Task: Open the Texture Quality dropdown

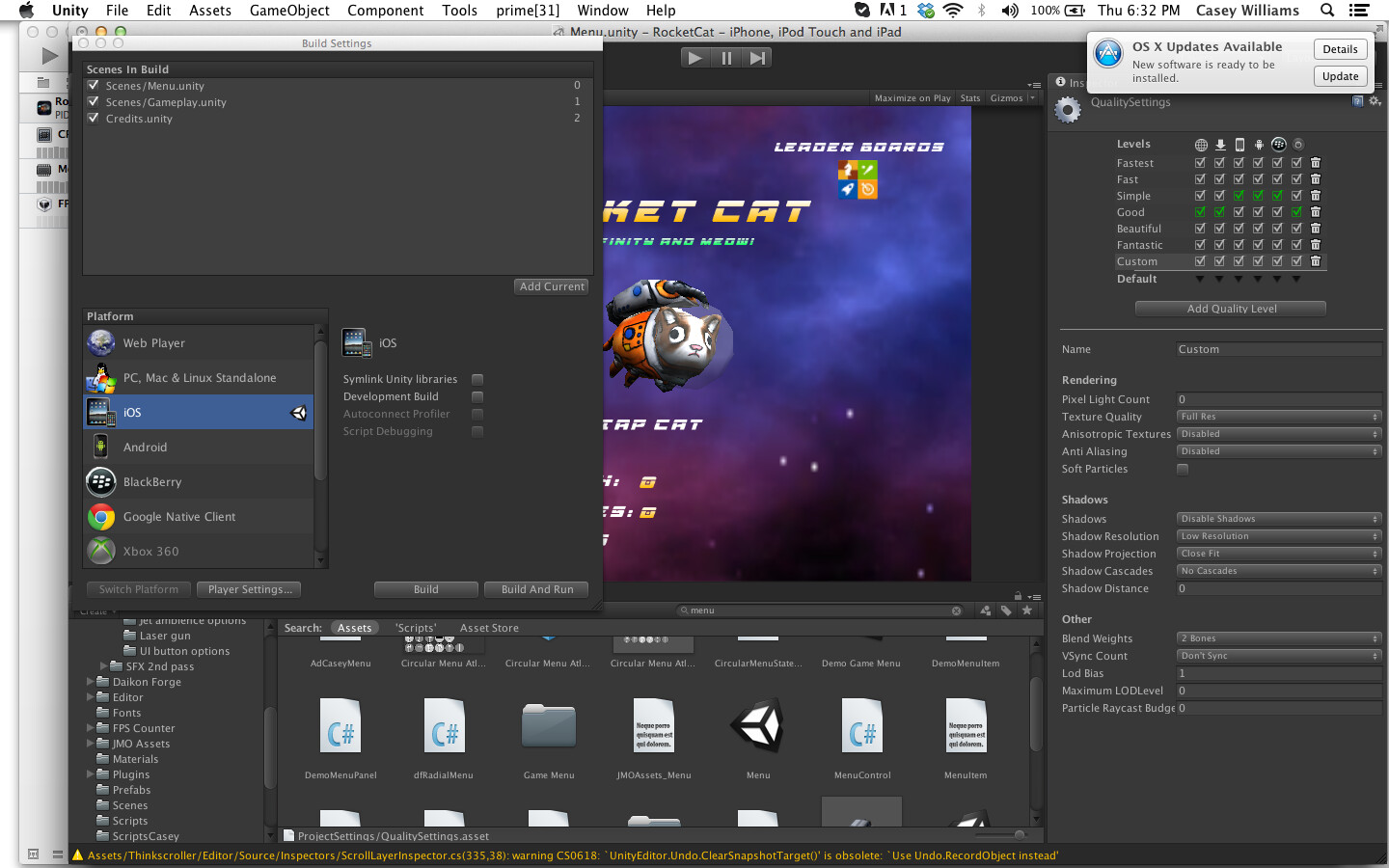Action: (x=1279, y=417)
